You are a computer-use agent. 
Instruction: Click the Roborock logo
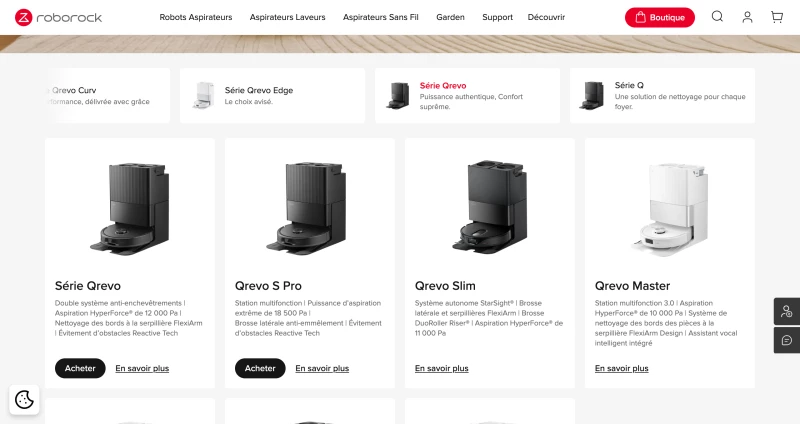(x=58, y=17)
